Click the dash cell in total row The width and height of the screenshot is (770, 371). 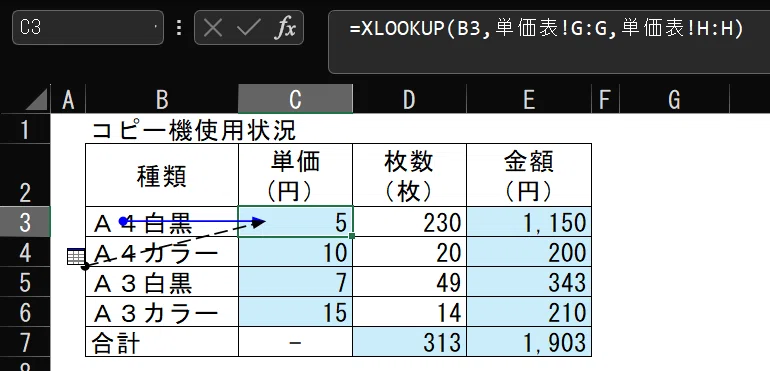tap(295, 342)
